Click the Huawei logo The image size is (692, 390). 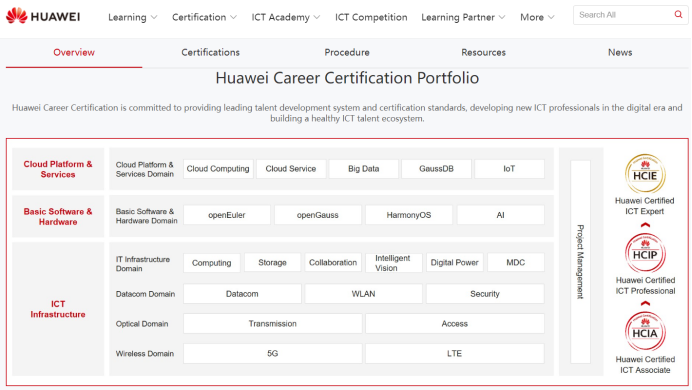click(43, 16)
